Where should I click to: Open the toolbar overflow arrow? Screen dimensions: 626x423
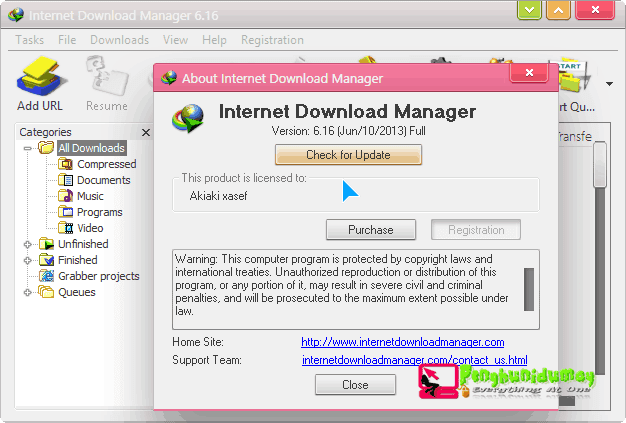click(609, 84)
